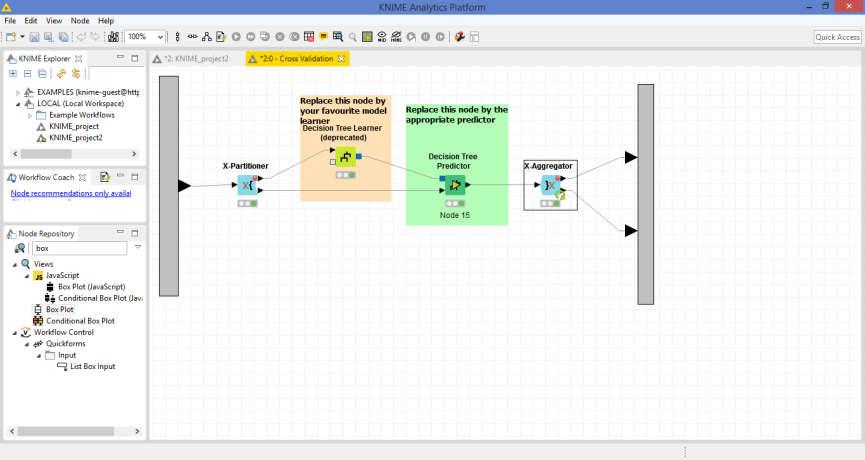Open the Edit menu
Viewport: 865px width, 460px height.
point(31,20)
